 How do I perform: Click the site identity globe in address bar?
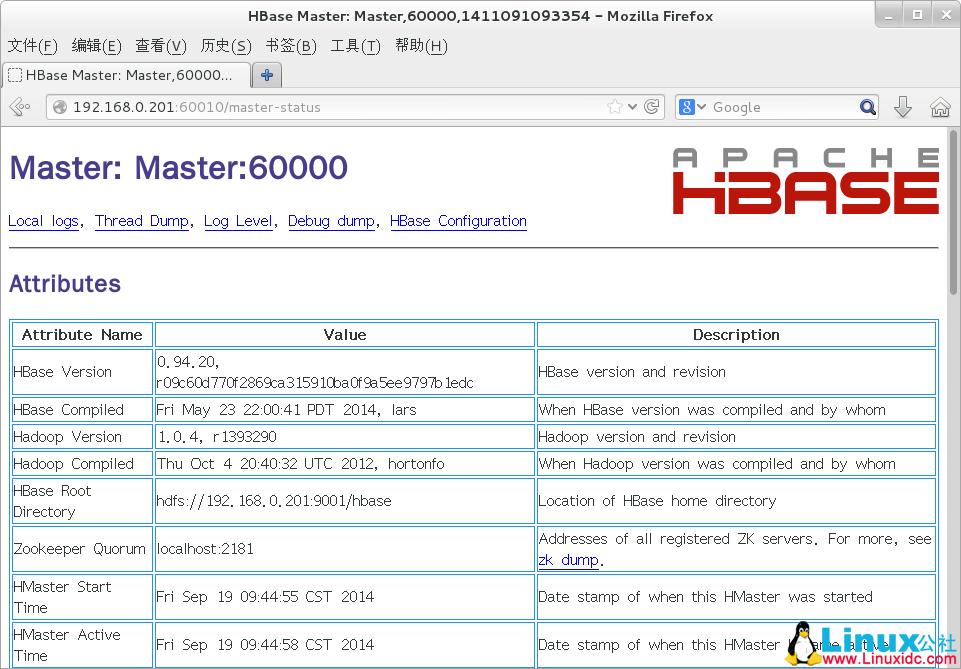[60, 107]
